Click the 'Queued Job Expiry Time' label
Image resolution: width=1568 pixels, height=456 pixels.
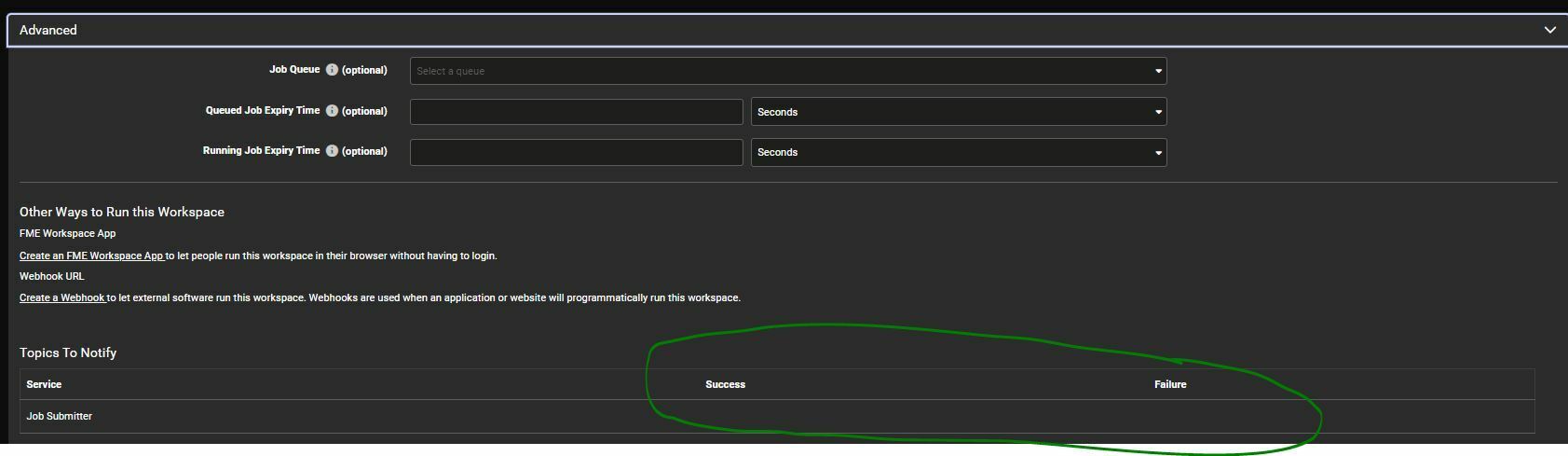click(x=263, y=111)
